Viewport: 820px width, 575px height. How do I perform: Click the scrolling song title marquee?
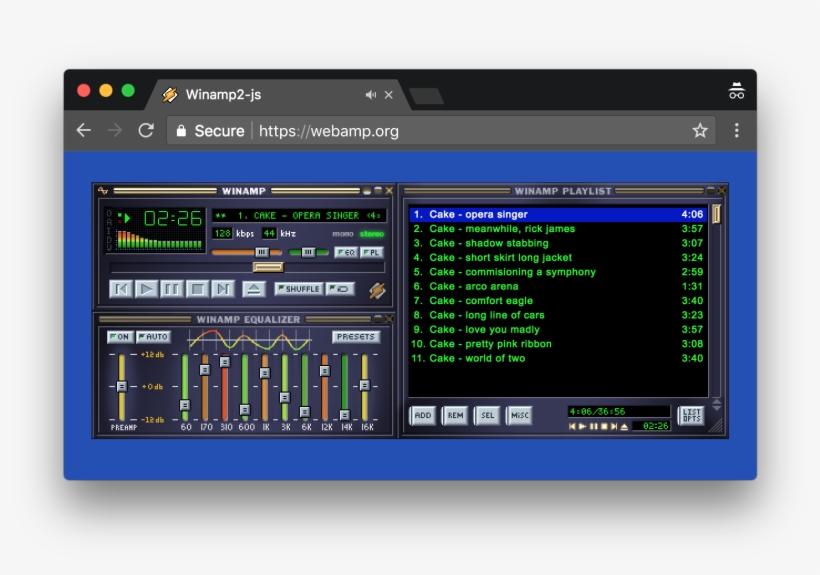point(299,215)
